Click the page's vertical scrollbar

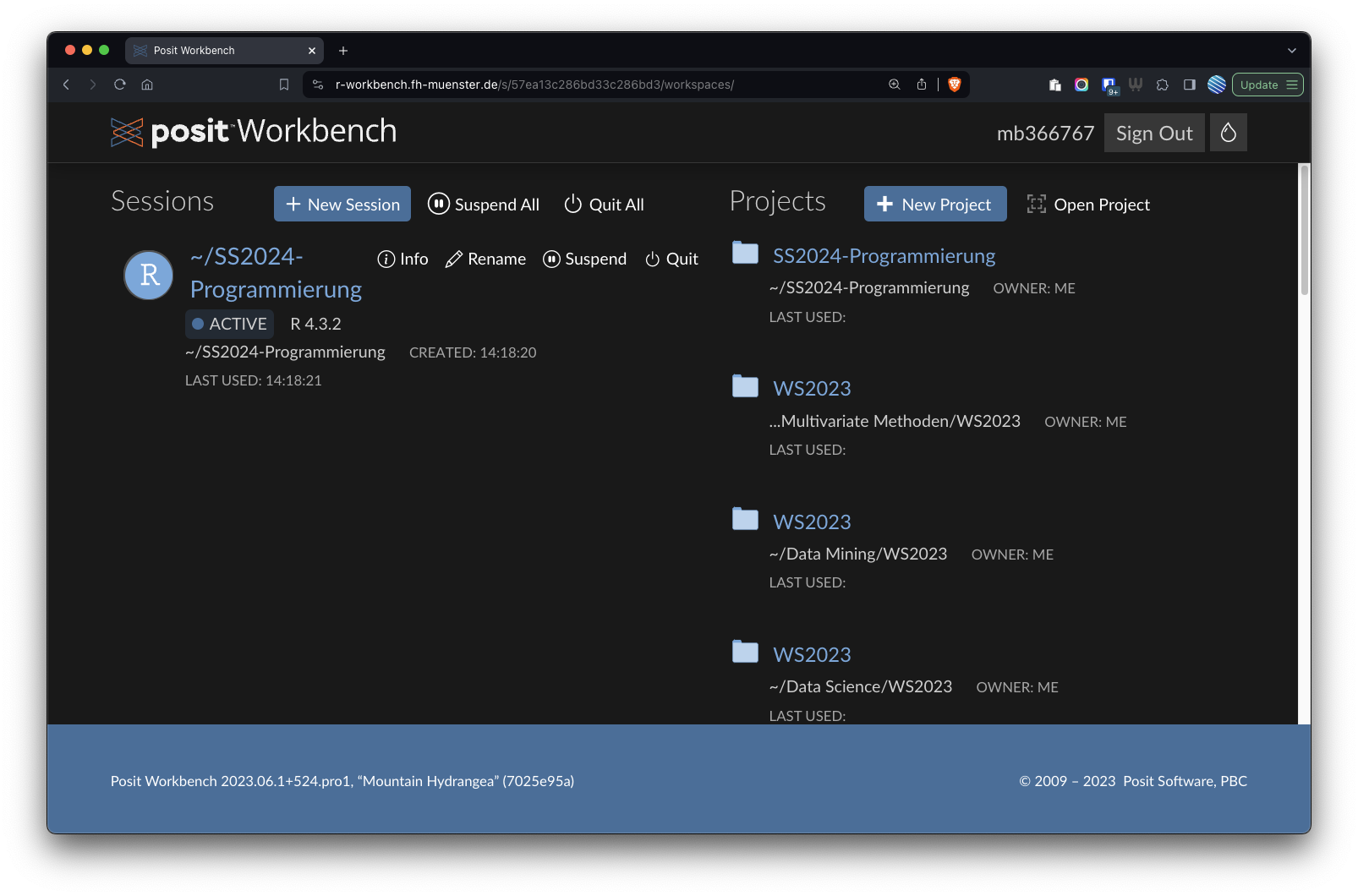coord(1304,230)
